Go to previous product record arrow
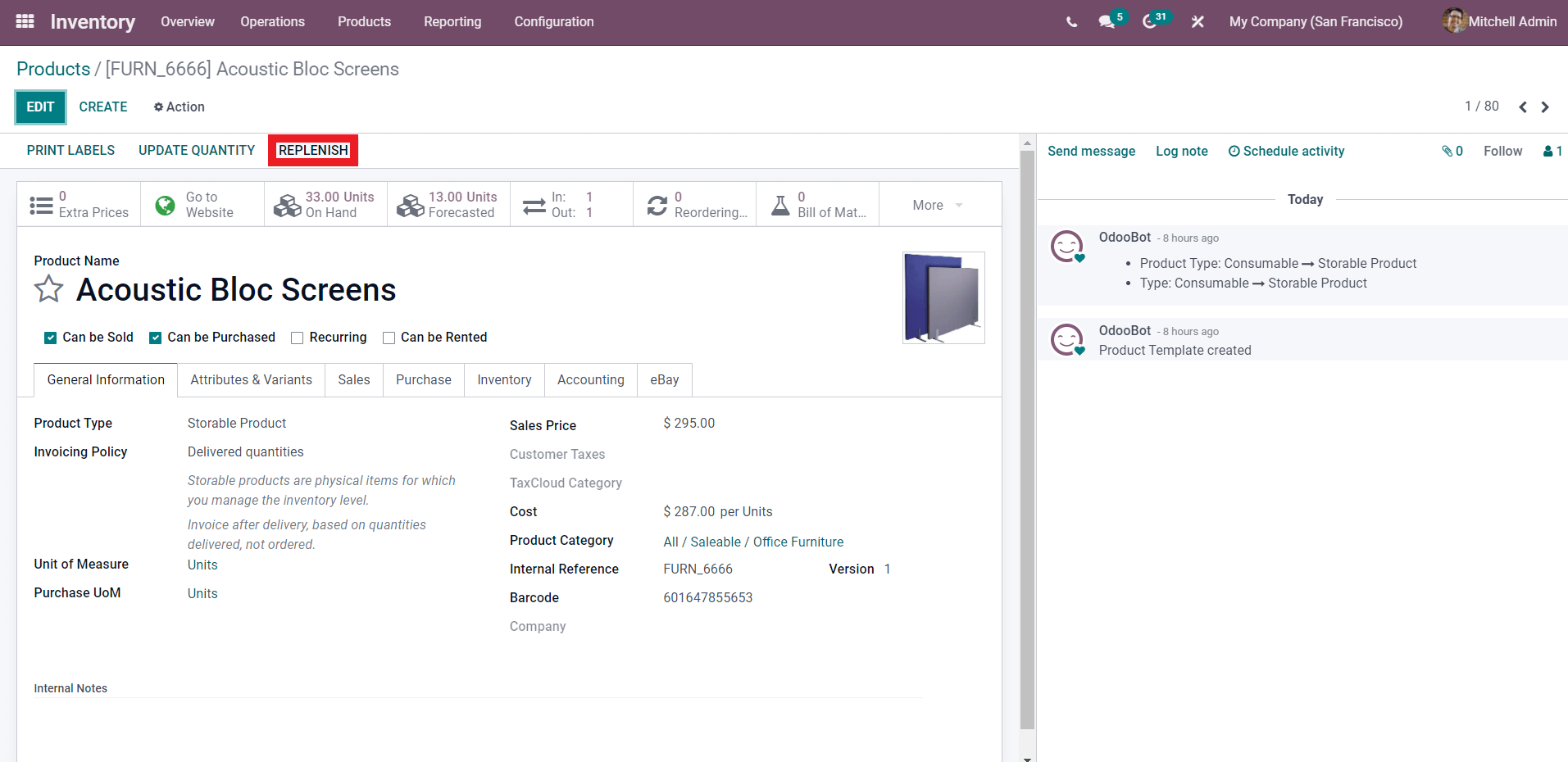This screenshot has width=1568, height=762. pos(1523,107)
